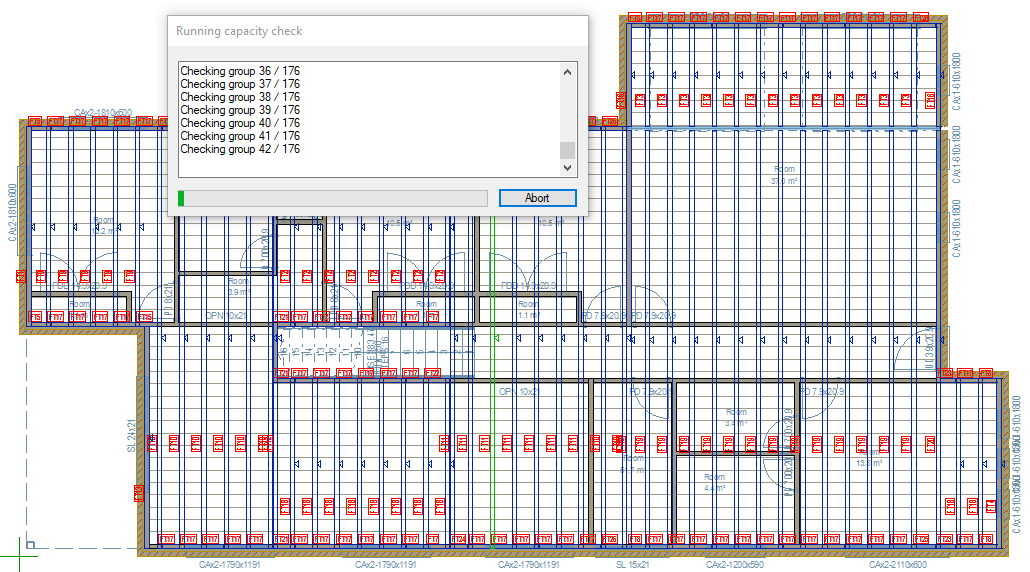This screenshot has height=572, width=1030.
Task: Click the log scrollbar up arrow
Action: coord(567,72)
